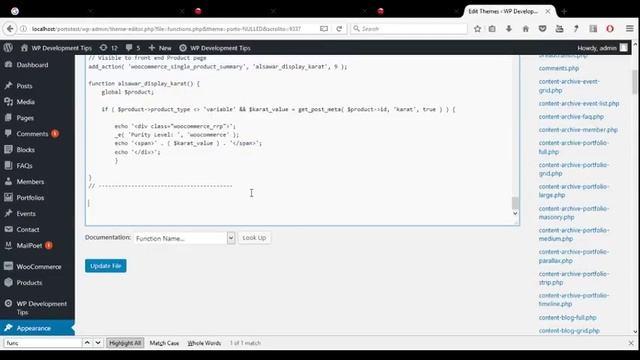Open Comments in the sidebar
640x360 pixels.
coord(32,133)
